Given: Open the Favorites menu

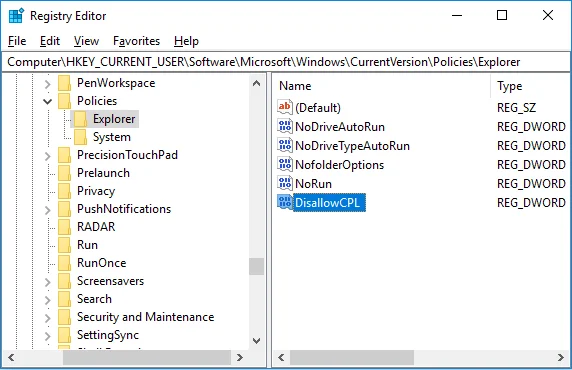Looking at the screenshot, I should (136, 41).
